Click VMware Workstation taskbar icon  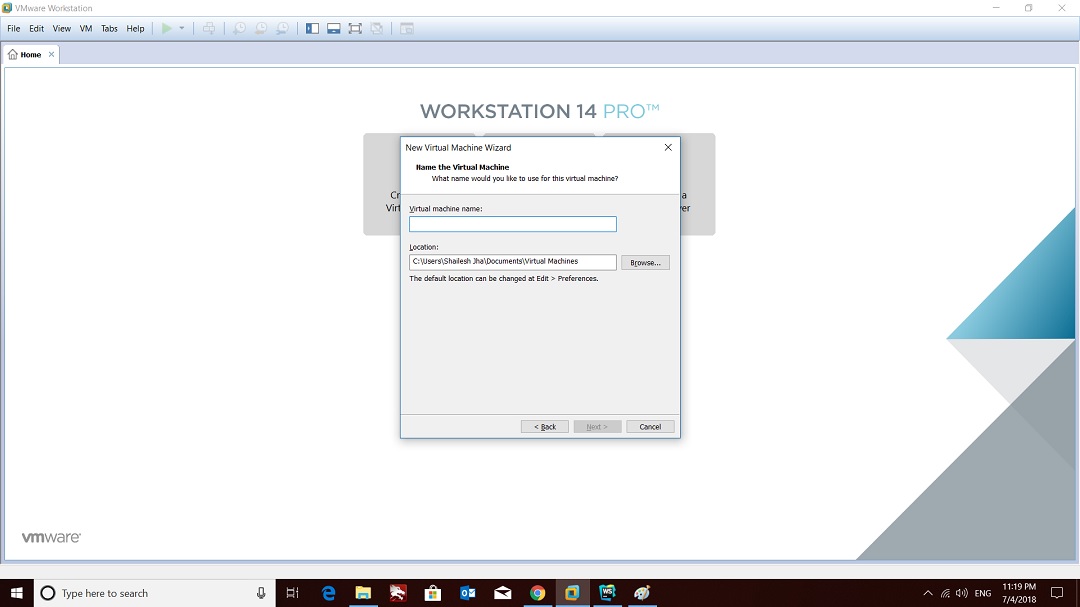click(572, 593)
